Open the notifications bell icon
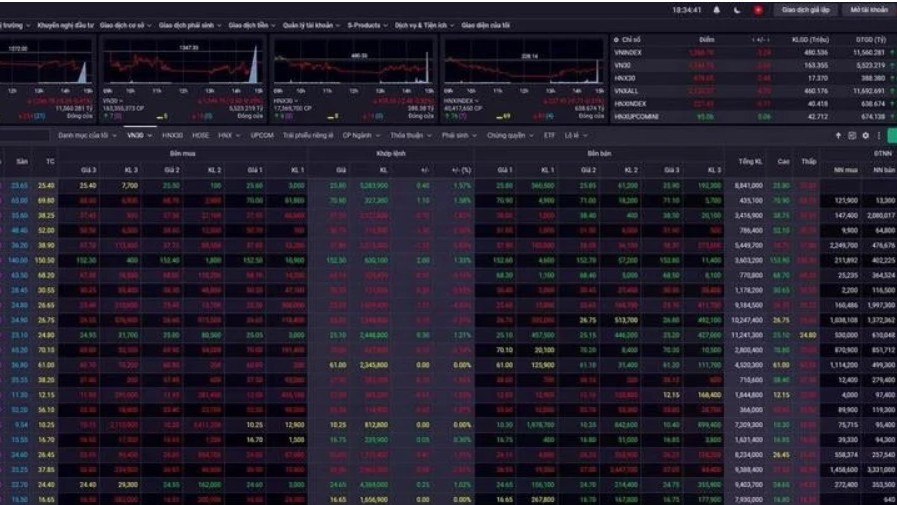Image resolution: width=897 pixels, height=505 pixels. [x=716, y=10]
